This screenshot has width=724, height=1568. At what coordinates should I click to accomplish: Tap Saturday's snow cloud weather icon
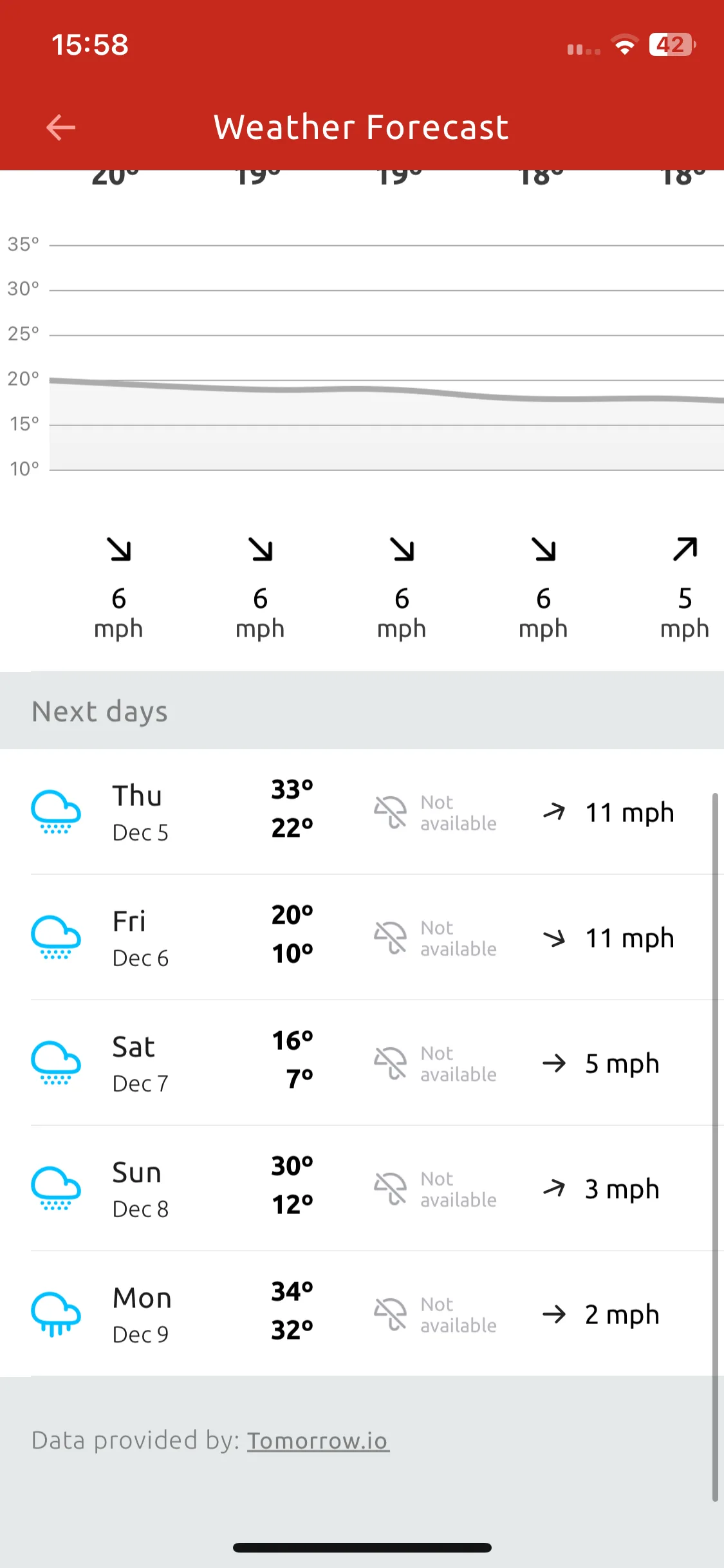coord(56,1063)
